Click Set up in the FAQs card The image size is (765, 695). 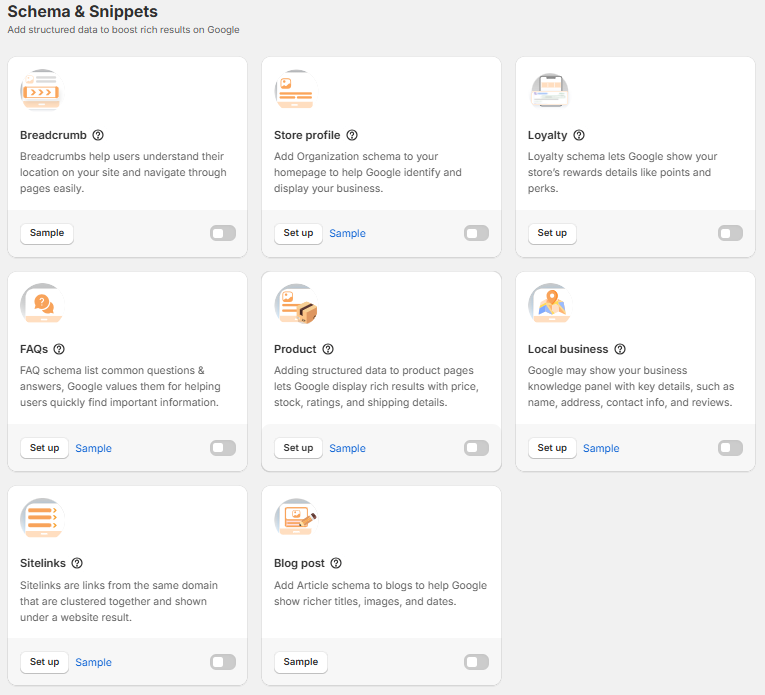point(45,448)
